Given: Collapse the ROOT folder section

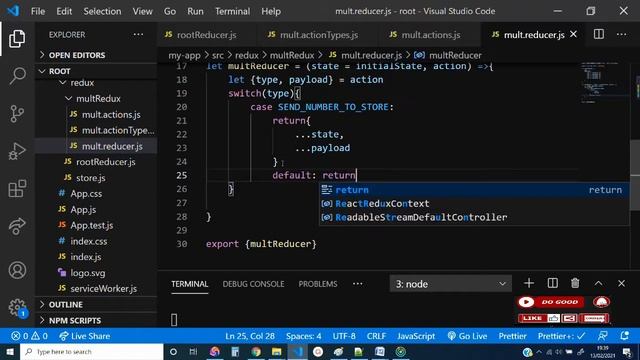Looking at the screenshot, I should pos(60,71).
